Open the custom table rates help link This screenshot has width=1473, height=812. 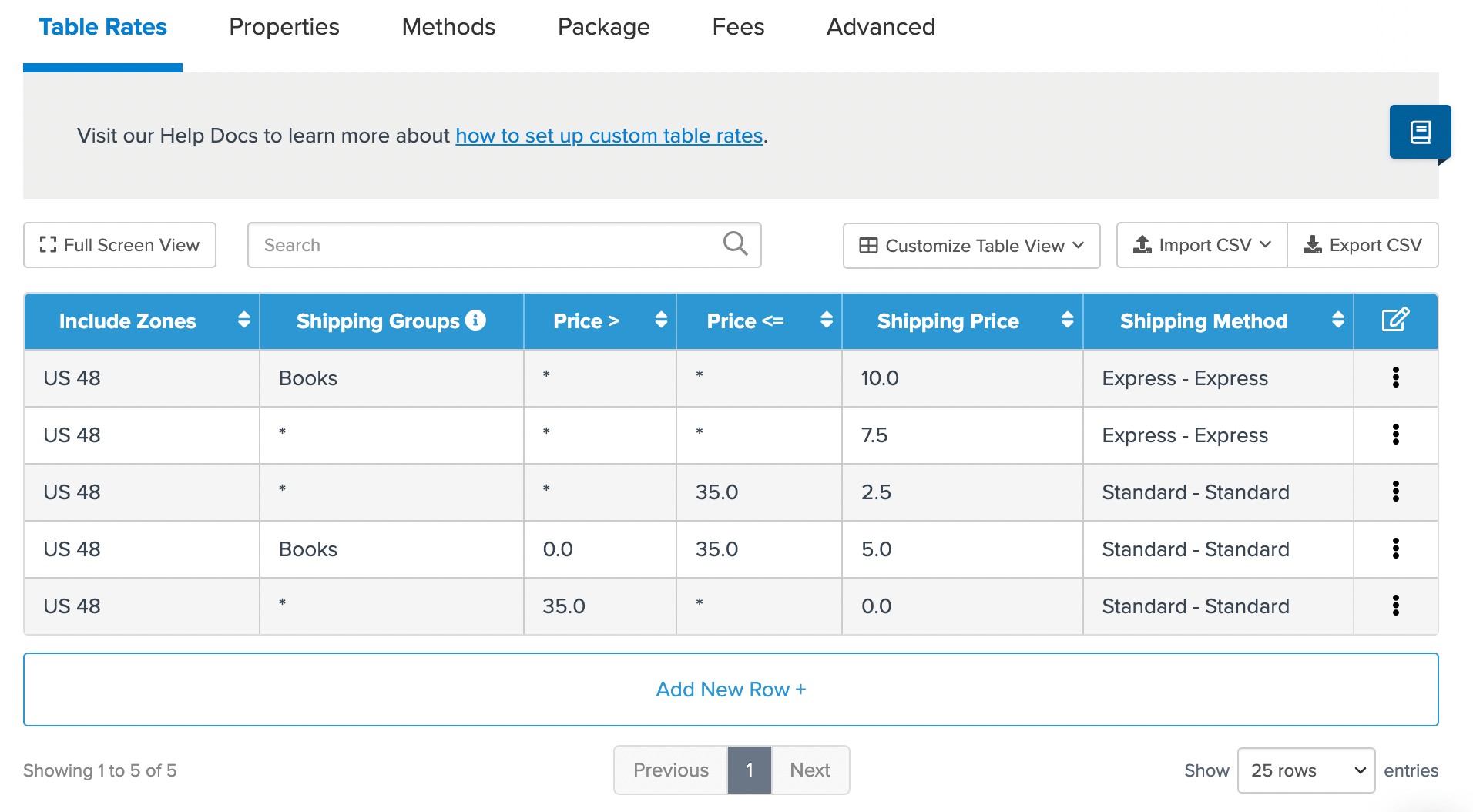click(609, 136)
